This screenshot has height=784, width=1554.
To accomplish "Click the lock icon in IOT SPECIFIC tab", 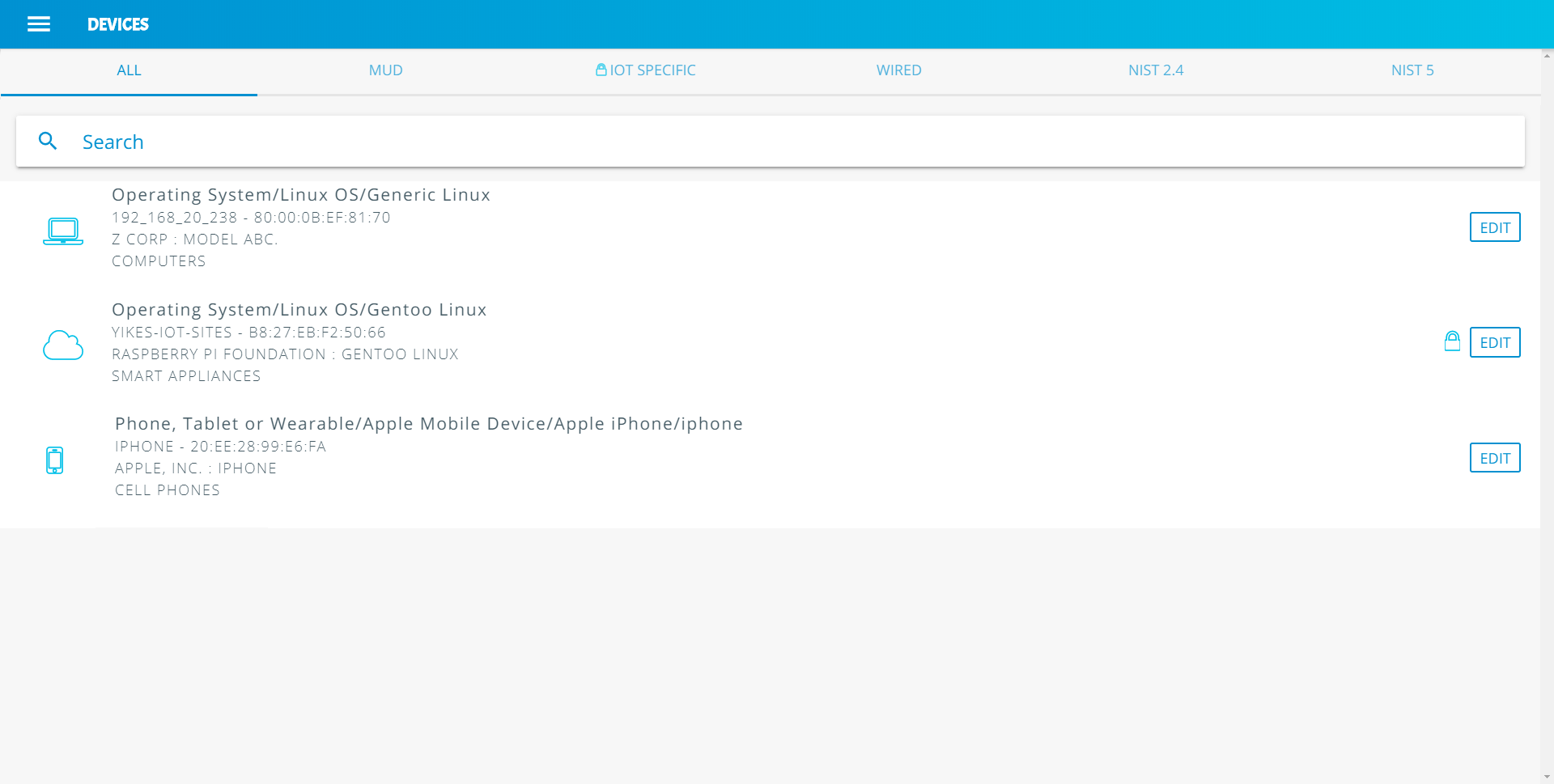I will point(601,70).
